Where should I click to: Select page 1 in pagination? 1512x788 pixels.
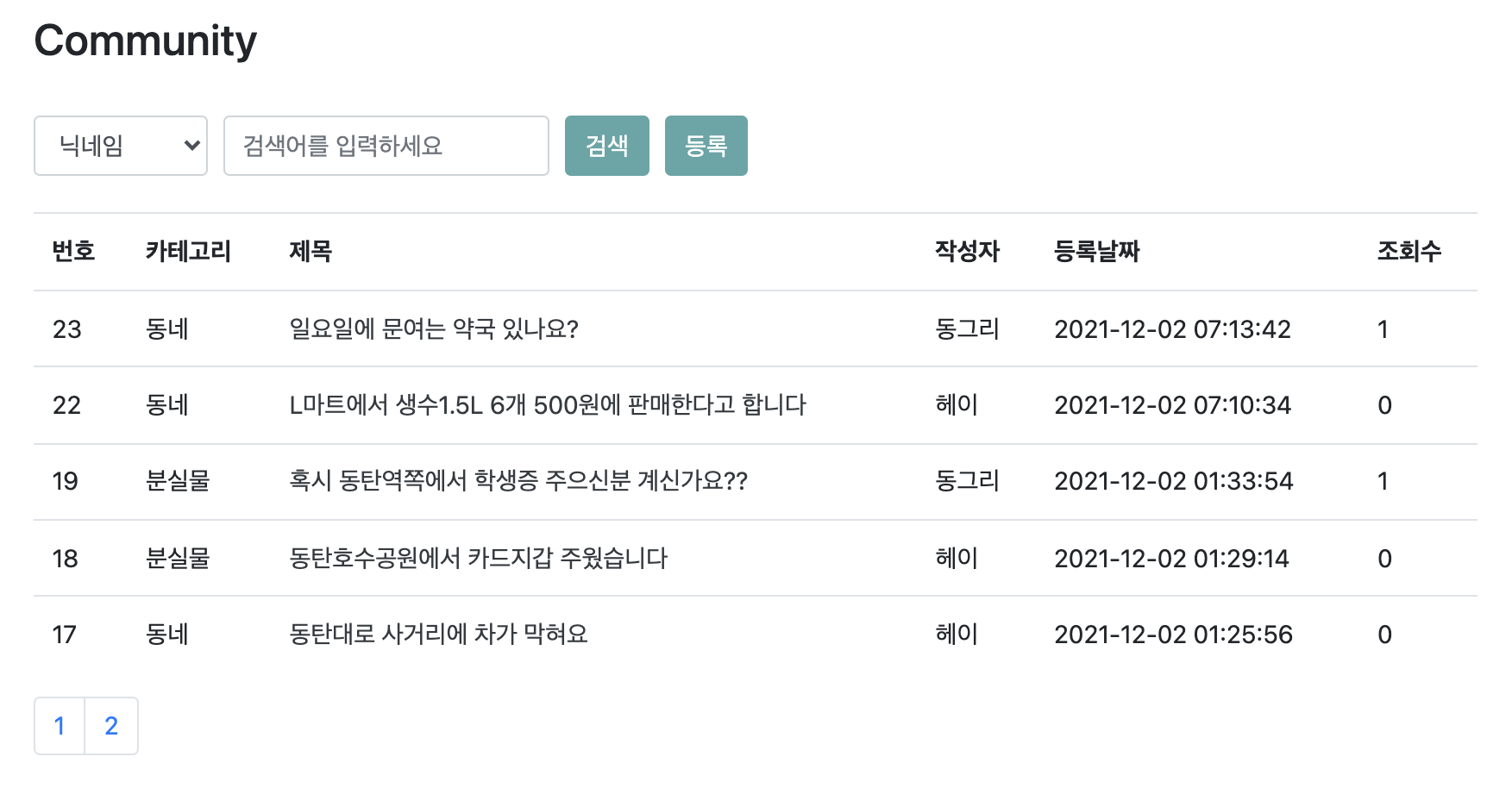click(x=59, y=726)
